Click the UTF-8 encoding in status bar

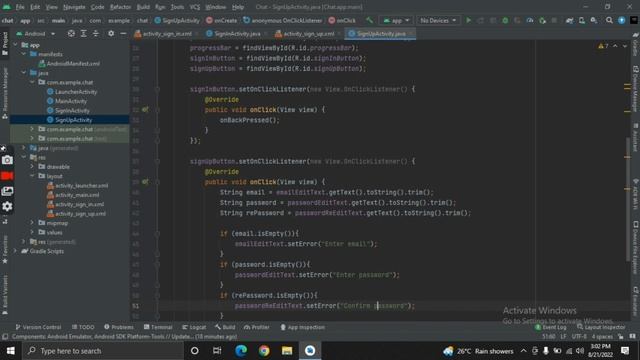pyautogui.click(x=579, y=337)
